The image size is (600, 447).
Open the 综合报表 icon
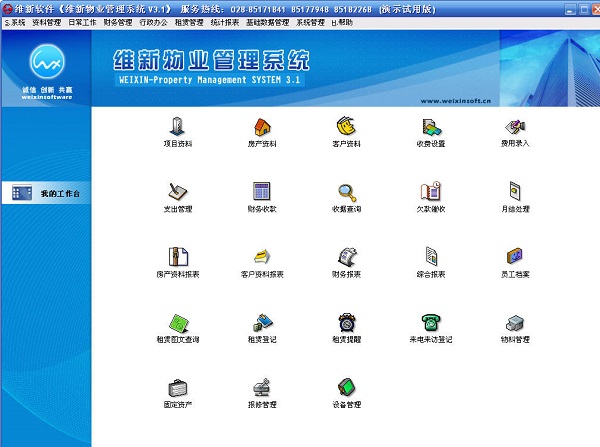click(x=431, y=256)
